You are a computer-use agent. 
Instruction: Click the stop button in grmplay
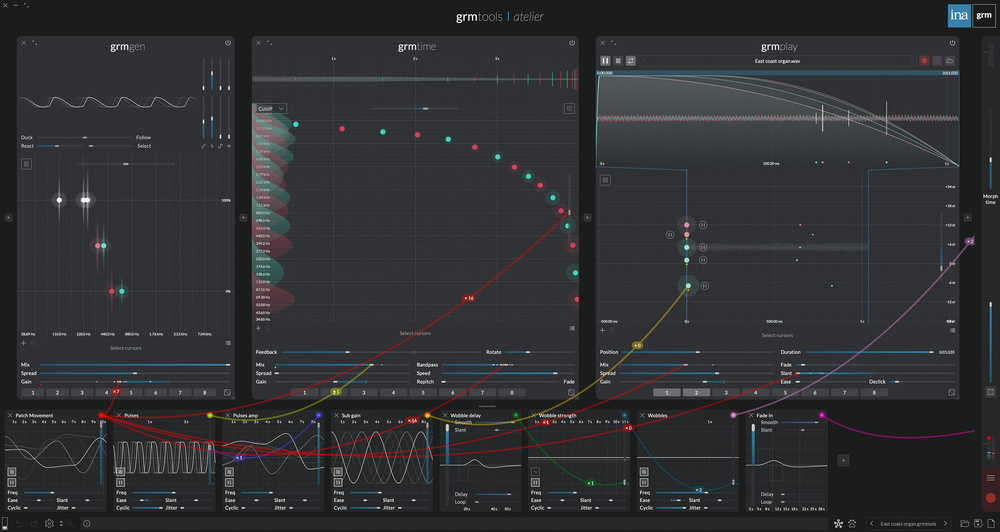point(618,61)
